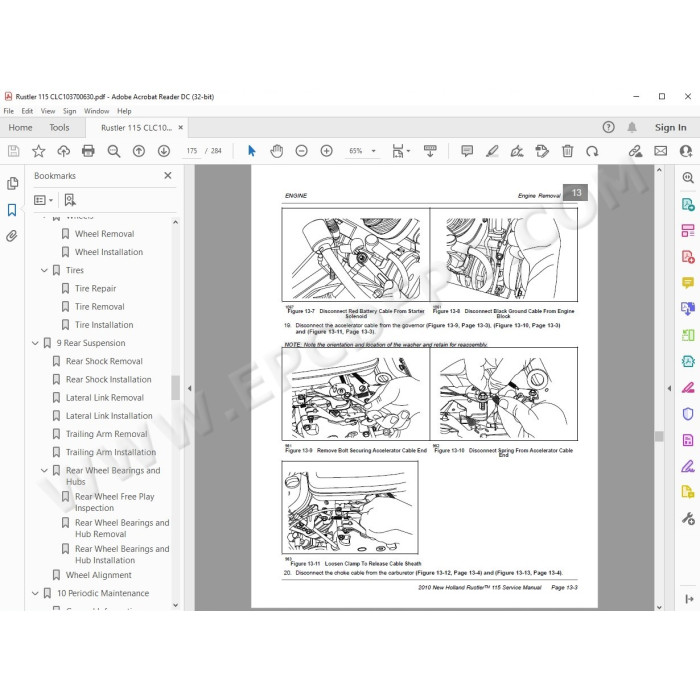Open the View menu

tap(48, 111)
